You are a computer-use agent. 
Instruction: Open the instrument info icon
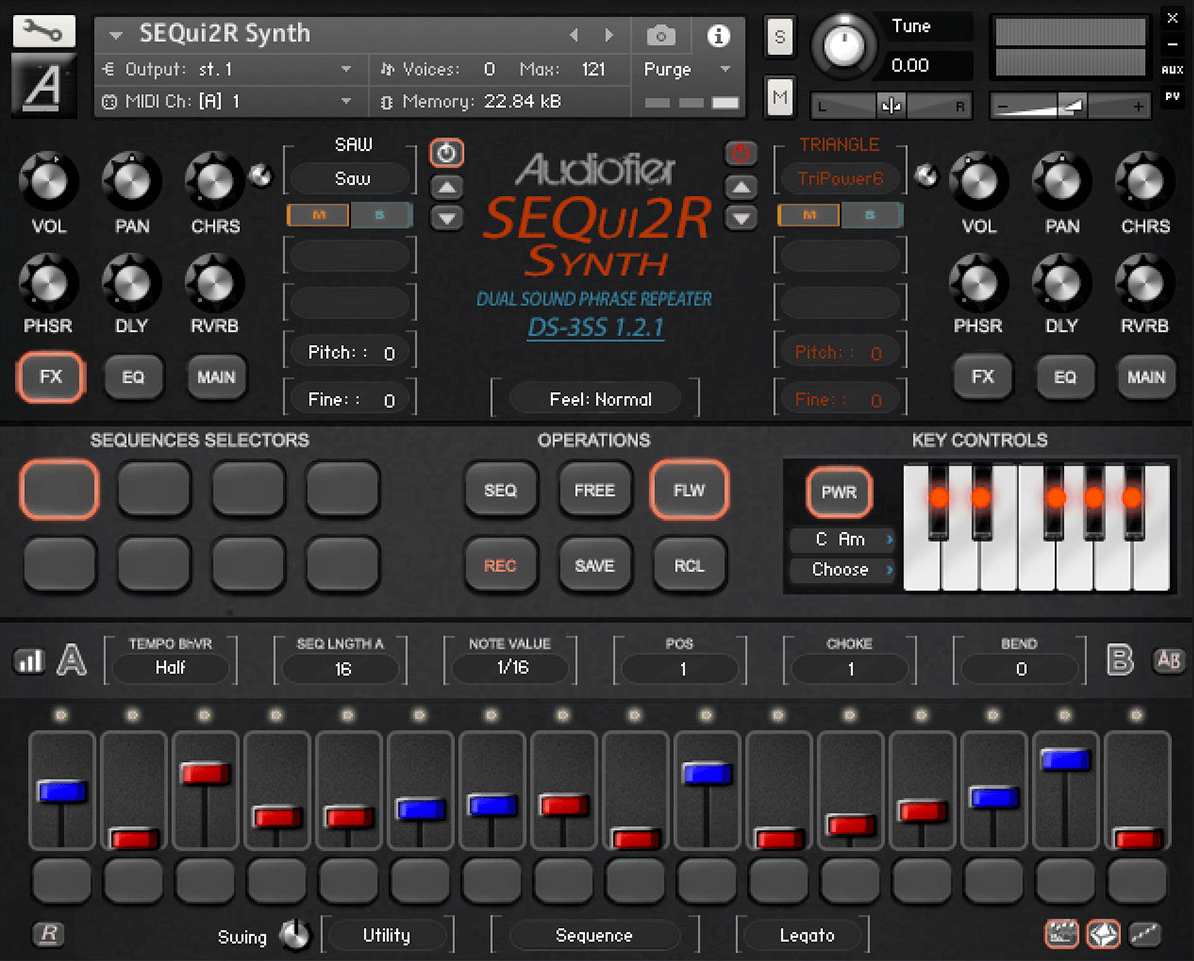coord(718,36)
